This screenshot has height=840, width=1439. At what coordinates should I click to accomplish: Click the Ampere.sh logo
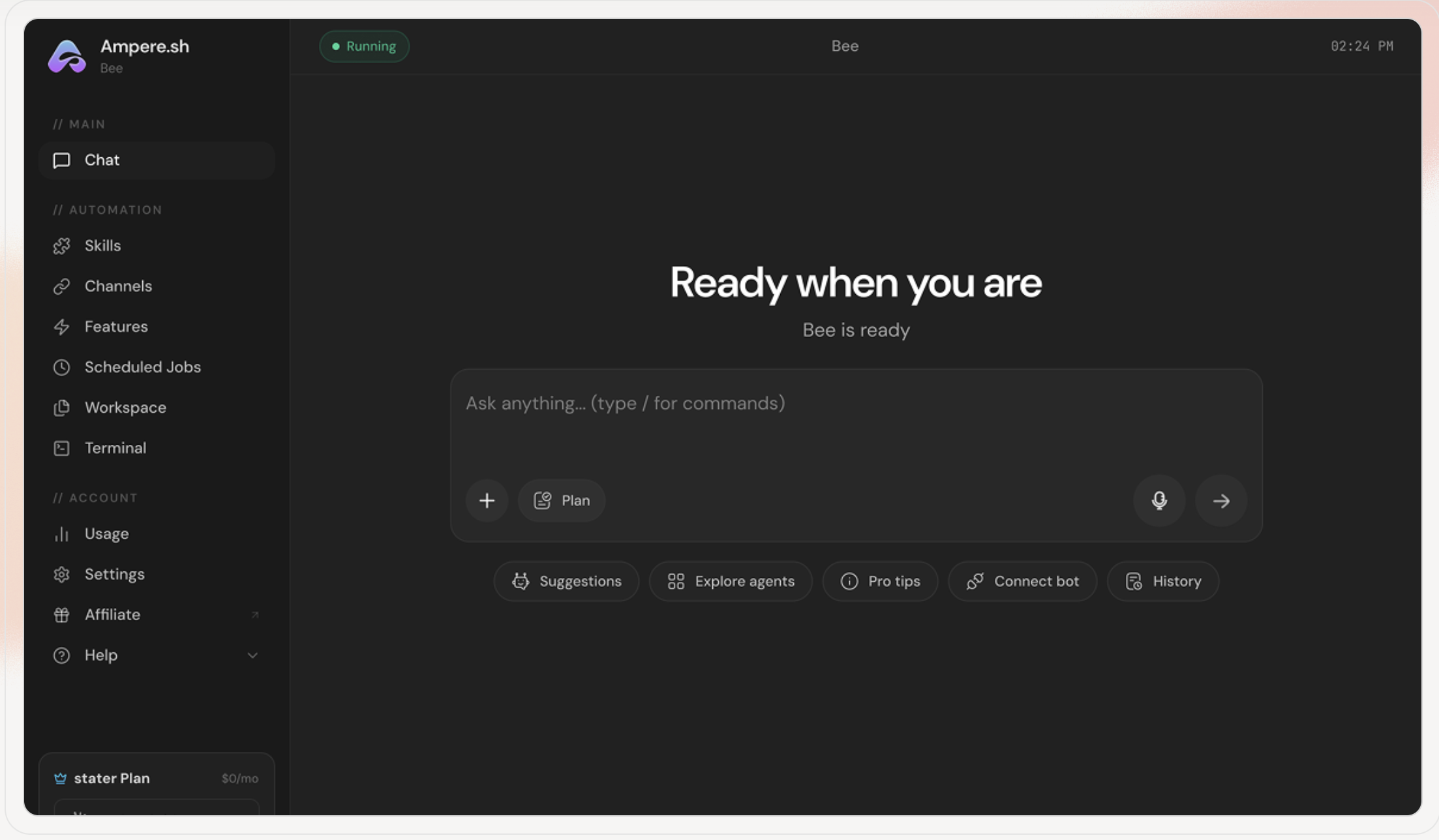coord(66,57)
